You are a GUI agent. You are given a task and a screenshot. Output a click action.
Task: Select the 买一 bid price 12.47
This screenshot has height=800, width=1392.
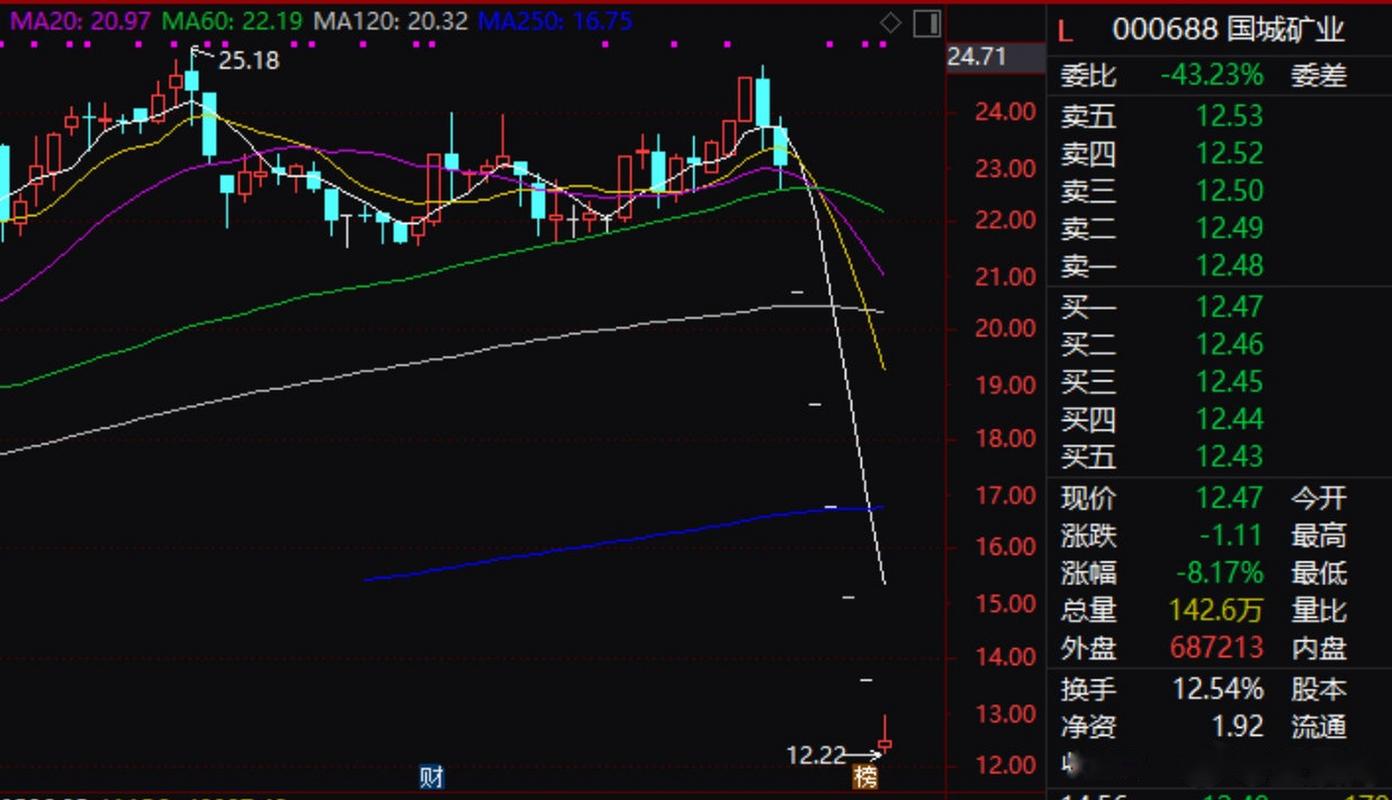tap(1229, 307)
